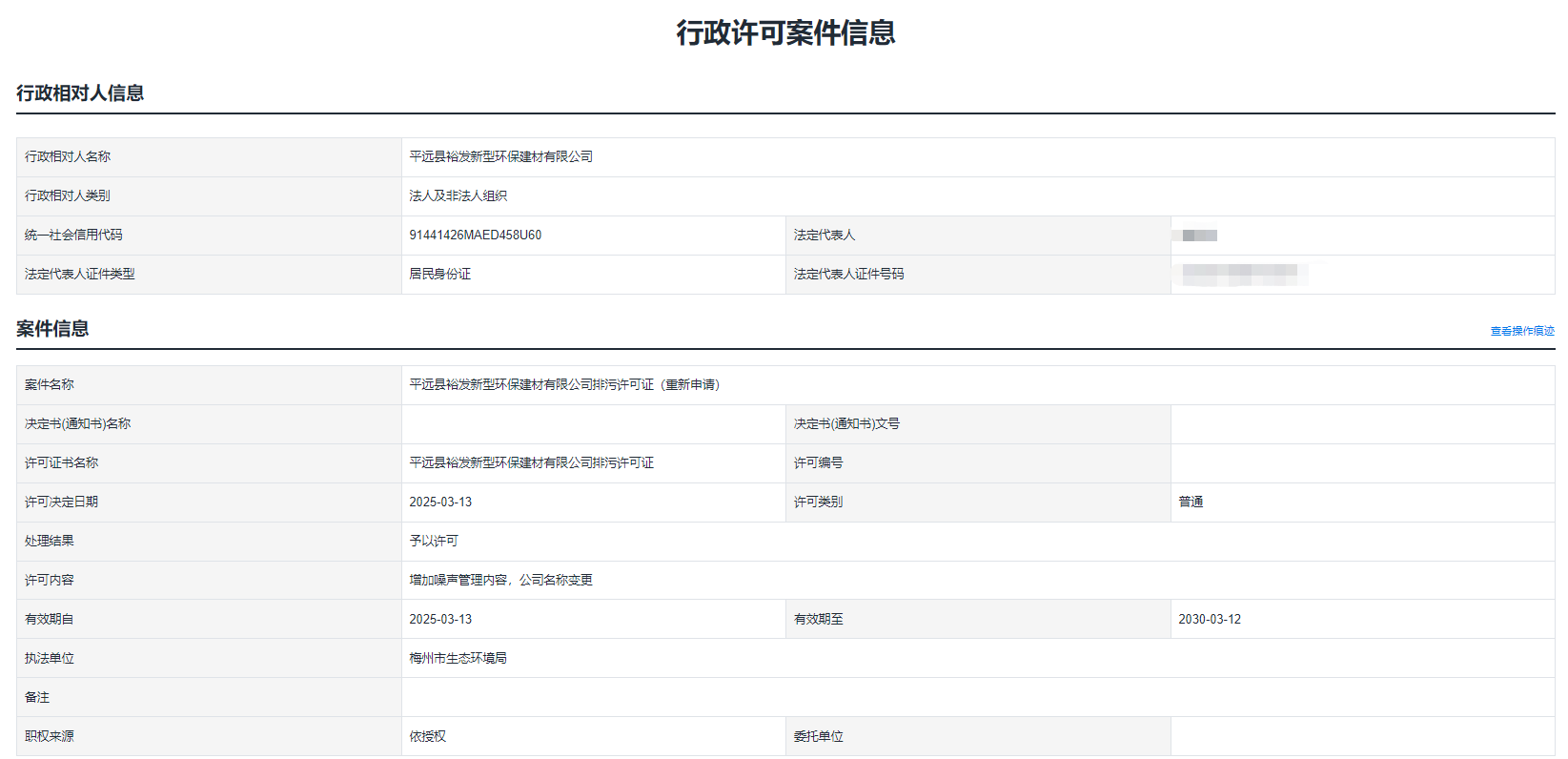
Task: Click the credit code 91441426MAED458U60
Action: tap(475, 236)
